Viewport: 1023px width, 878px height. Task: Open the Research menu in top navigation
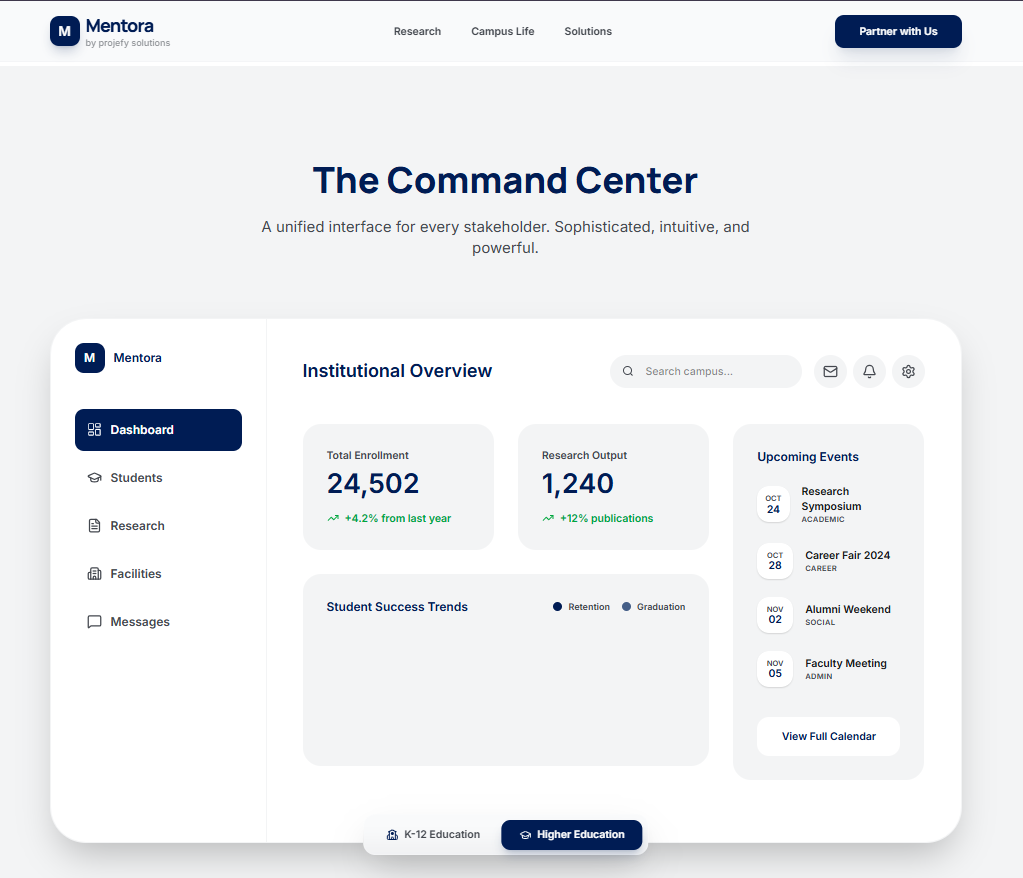pyautogui.click(x=418, y=31)
